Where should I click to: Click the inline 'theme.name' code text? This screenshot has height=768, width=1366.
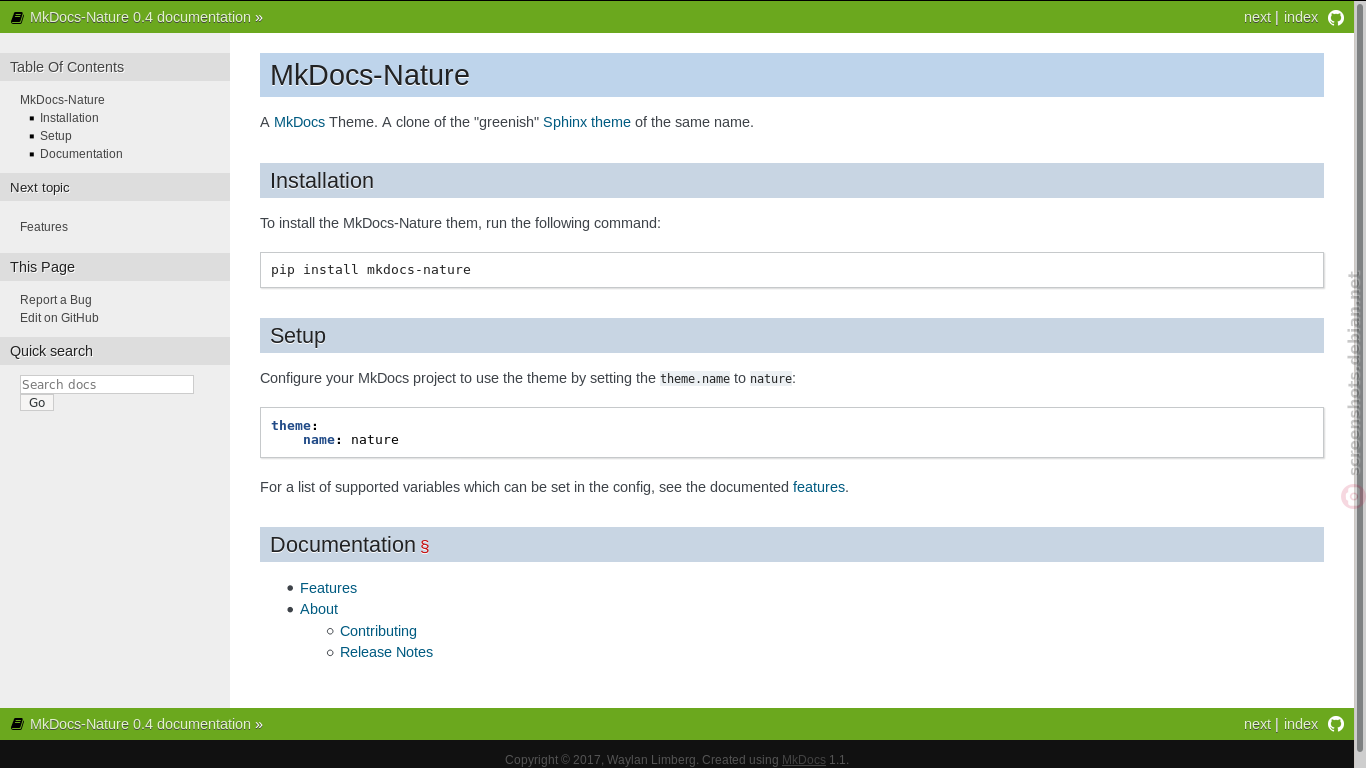(695, 379)
